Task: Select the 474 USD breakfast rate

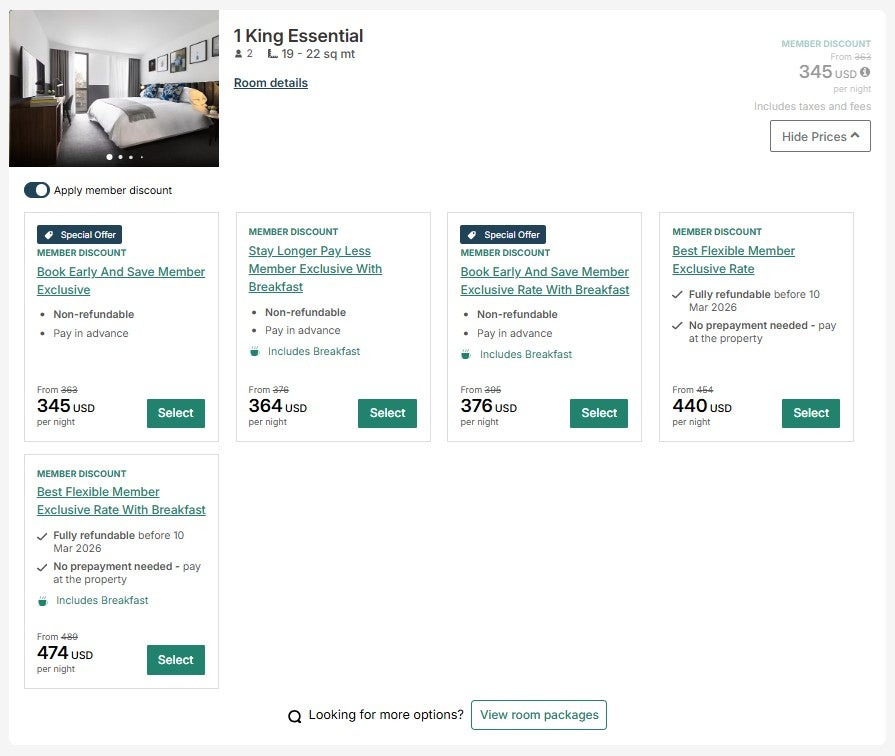Action: [175, 660]
